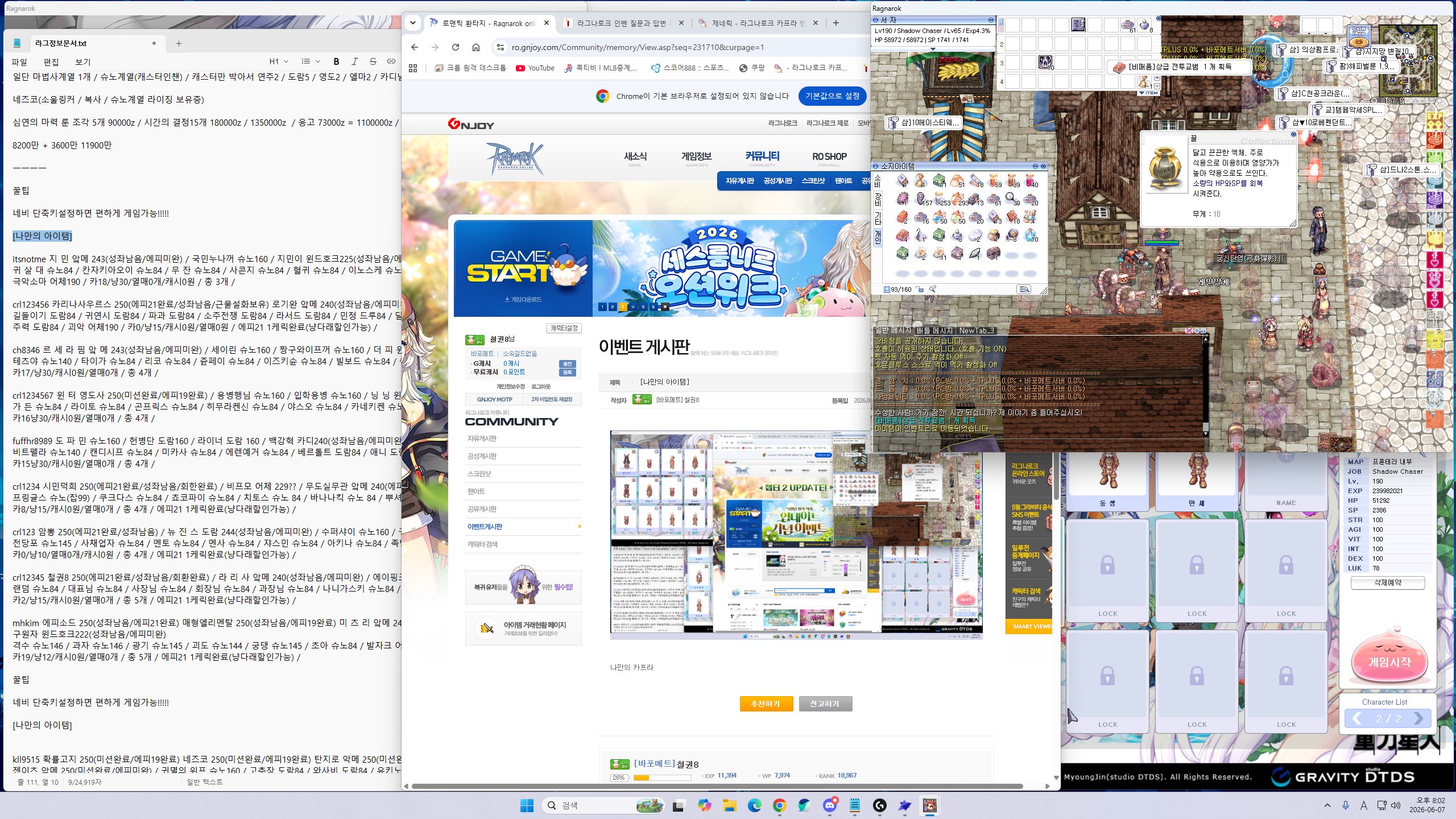Screen dimensions: 1456x819
Task: Open new tab in Notepad
Action: tap(179, 43)
